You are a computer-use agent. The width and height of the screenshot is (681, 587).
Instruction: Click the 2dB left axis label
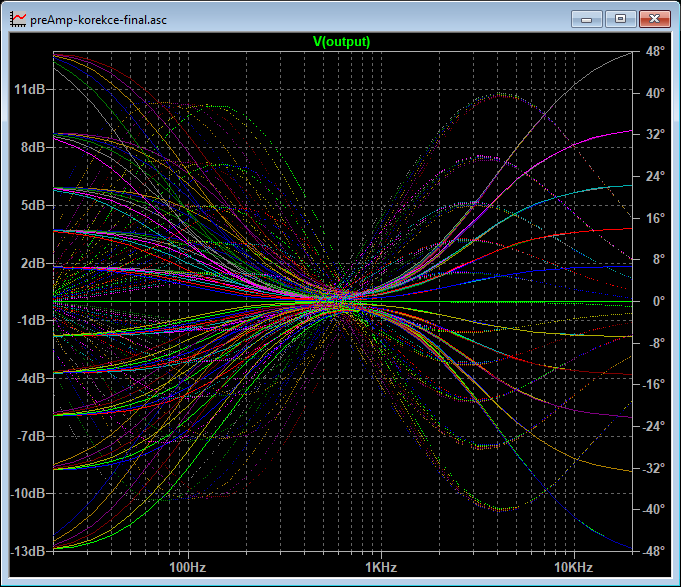33,263
